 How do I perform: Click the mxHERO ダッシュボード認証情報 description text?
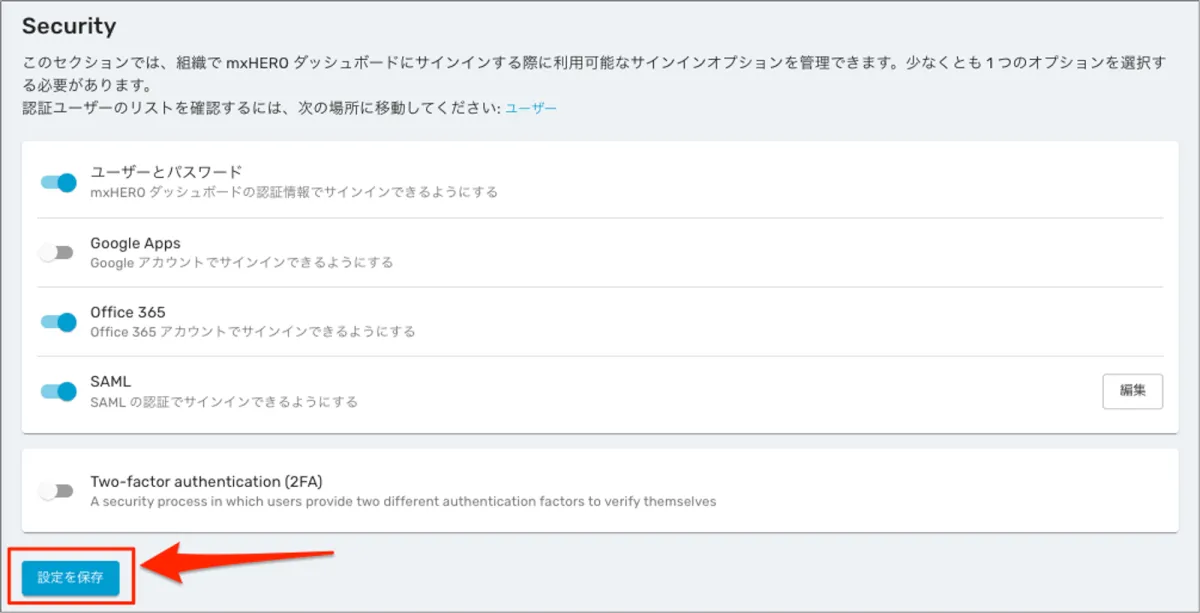(294, 192)
